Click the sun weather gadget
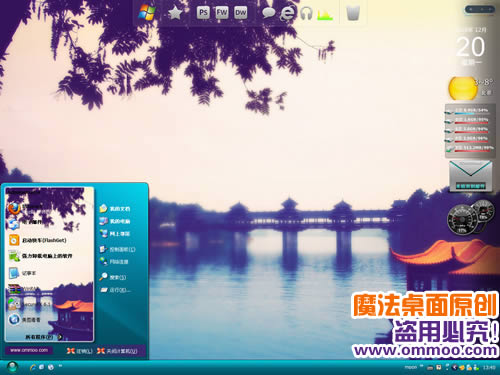Image resolution: width=500 pixels, height=375 pixels. pos(462,88)
